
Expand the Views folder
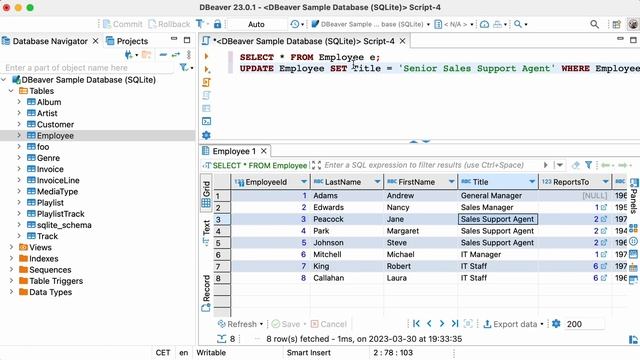[11, 247]
